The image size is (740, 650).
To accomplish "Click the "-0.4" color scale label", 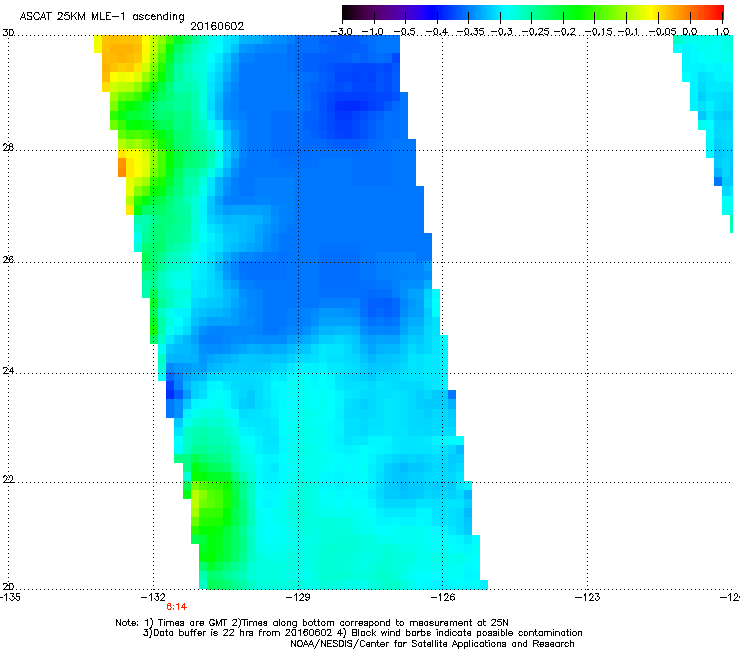I will [437, 32].
